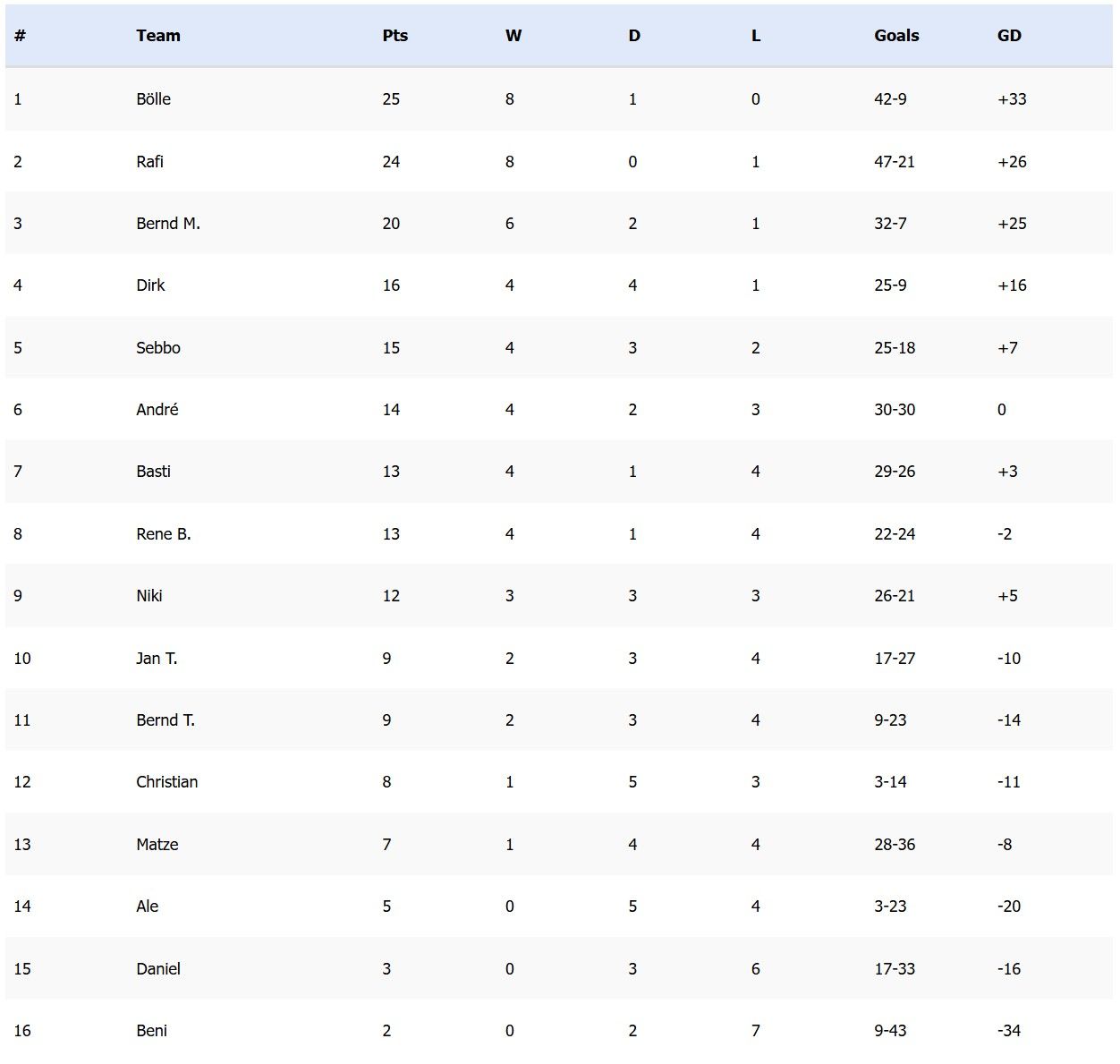1120x1064 pixels.
Task: Select last-place team Beni
Action: pos(151,1031)
